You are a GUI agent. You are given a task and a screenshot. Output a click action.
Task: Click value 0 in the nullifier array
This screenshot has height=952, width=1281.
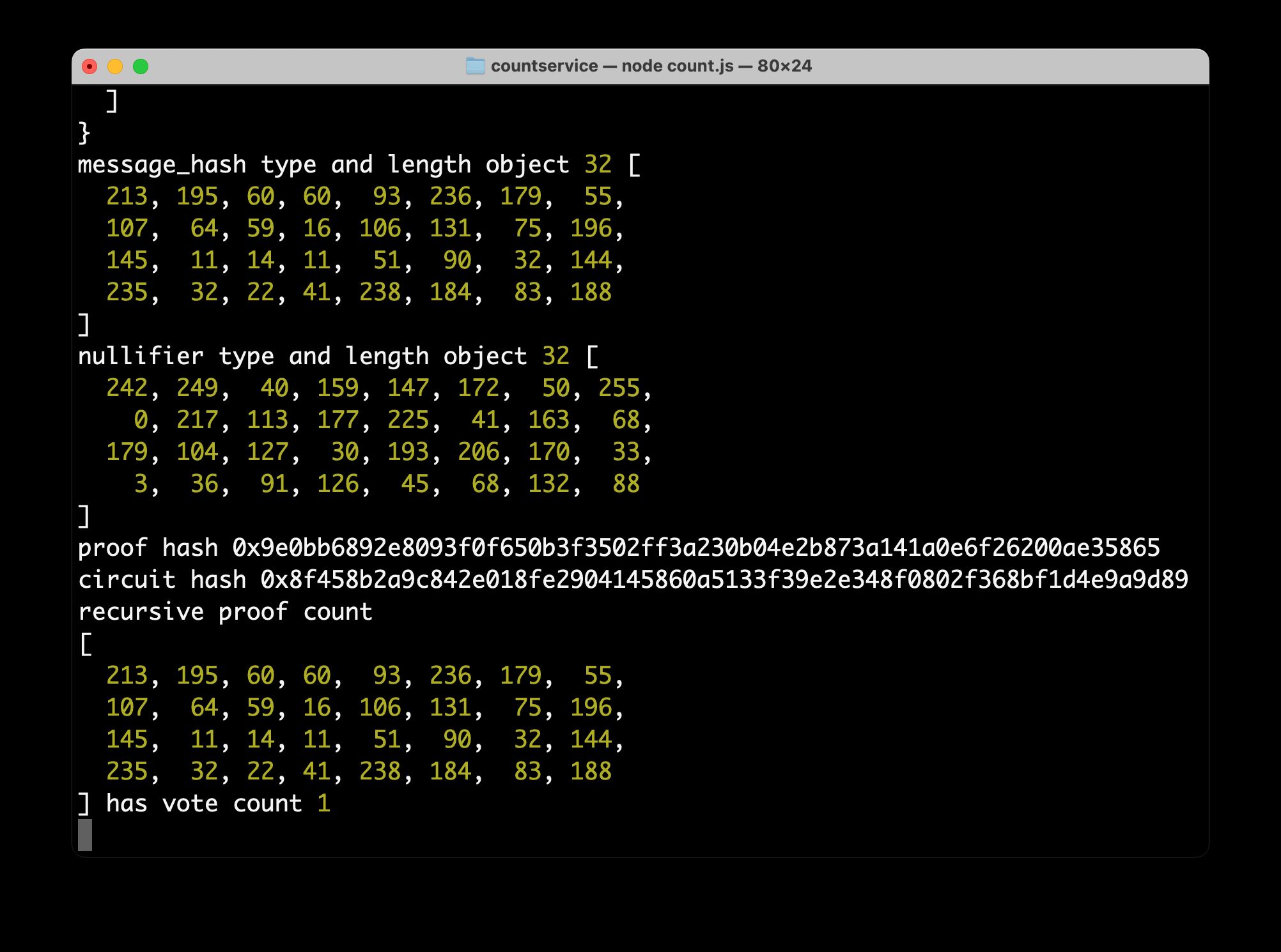(x=141, y=420)
